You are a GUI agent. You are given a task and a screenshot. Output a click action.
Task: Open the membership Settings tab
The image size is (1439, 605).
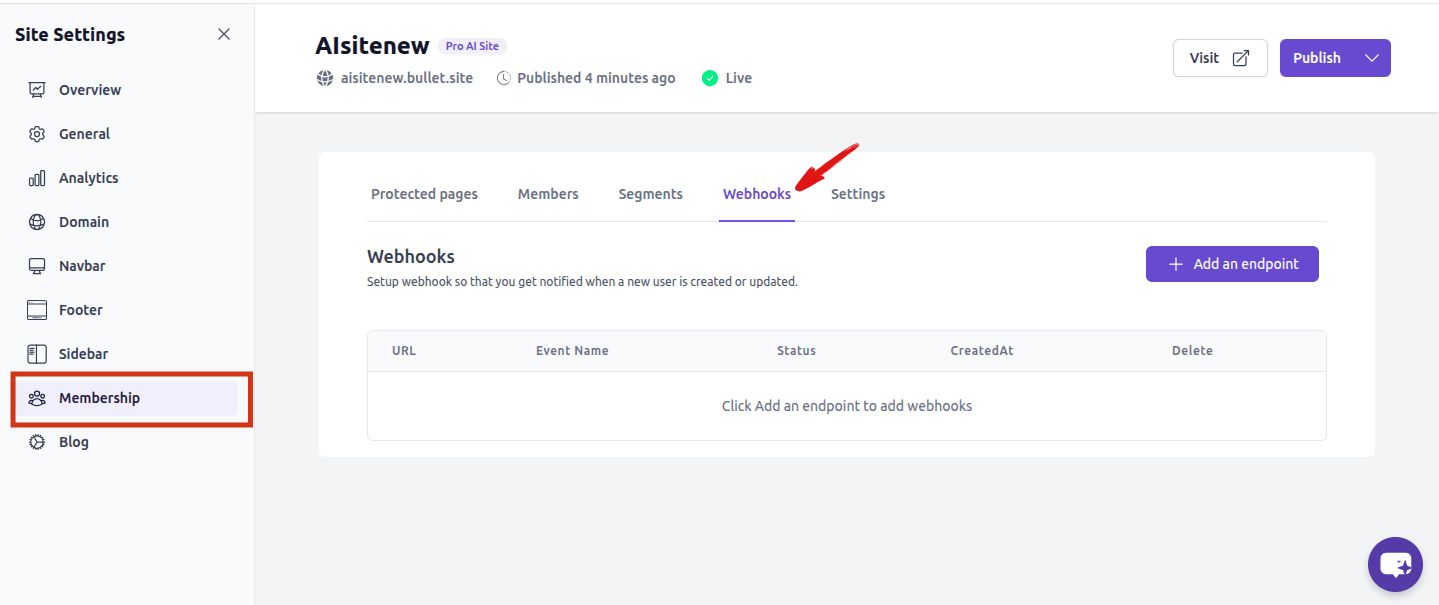[x=857, y=194]
